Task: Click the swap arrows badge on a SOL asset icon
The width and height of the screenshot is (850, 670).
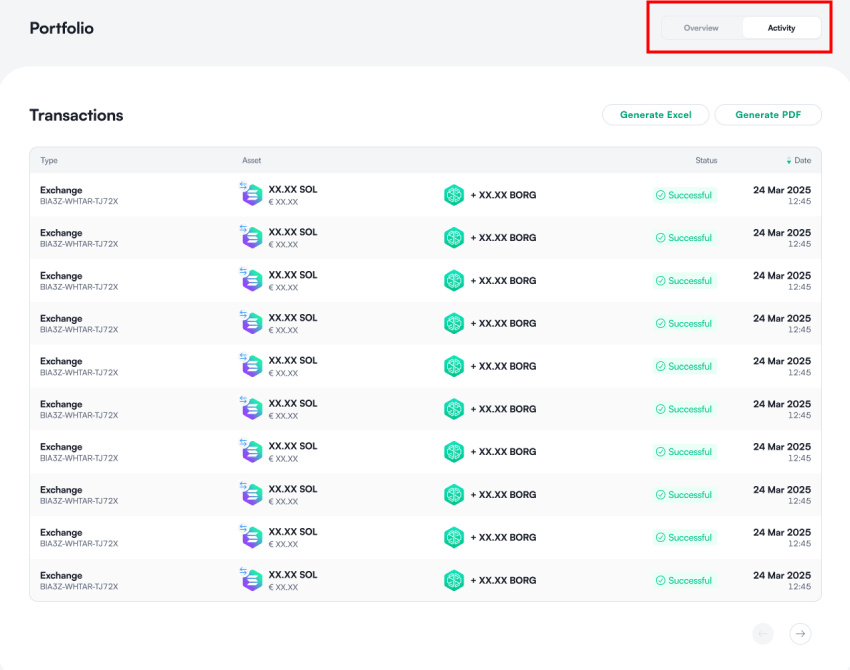Action: (x=244, y=187)
